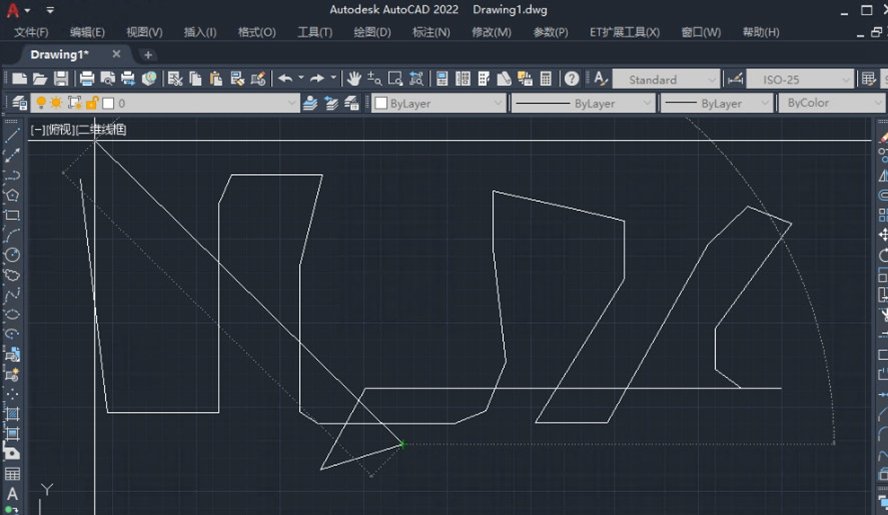Select the Revision Cloud tool
Screen dimensions: 888x515
(x=12, y=275)
